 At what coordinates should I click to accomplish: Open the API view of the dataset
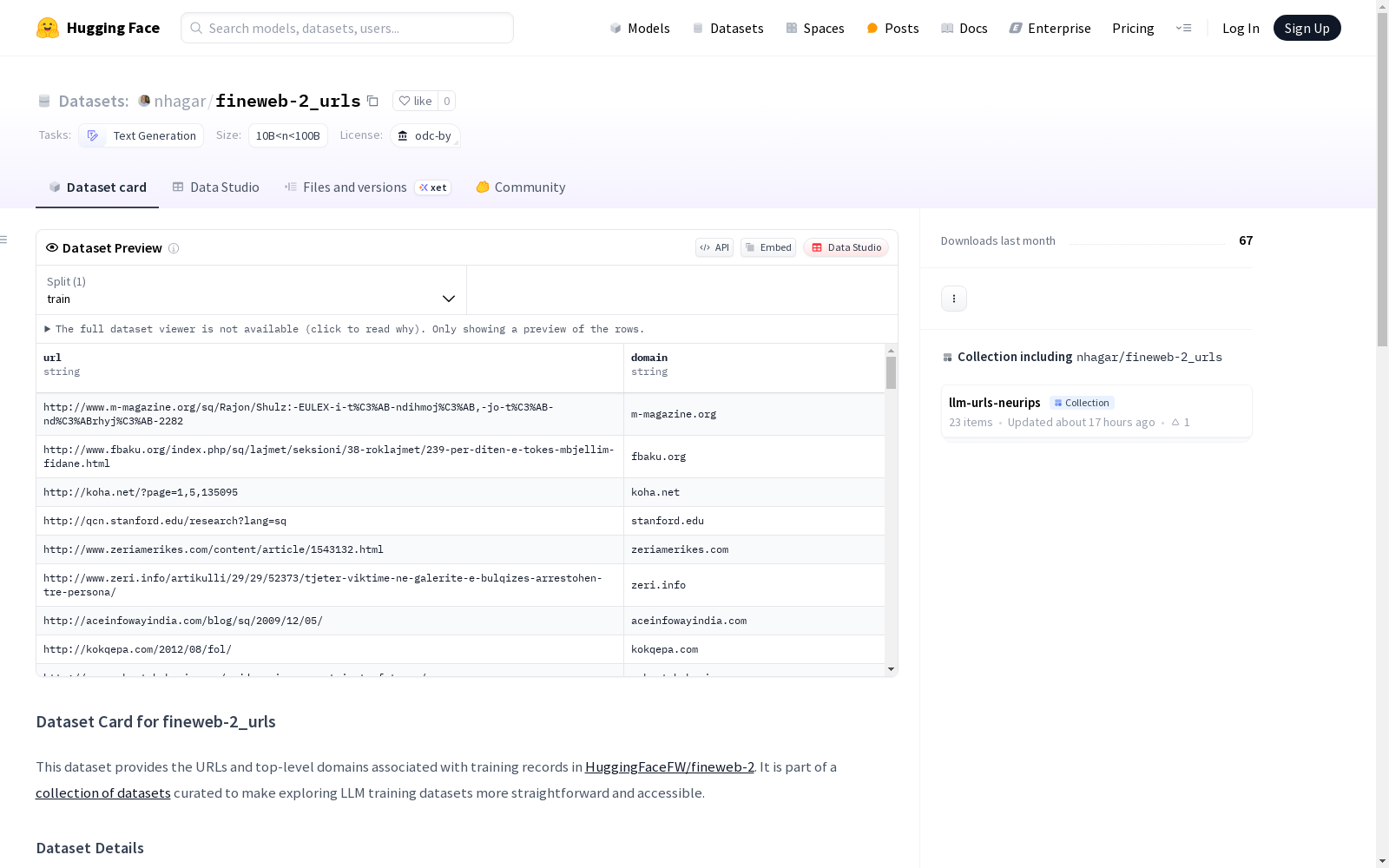[714, 247]
